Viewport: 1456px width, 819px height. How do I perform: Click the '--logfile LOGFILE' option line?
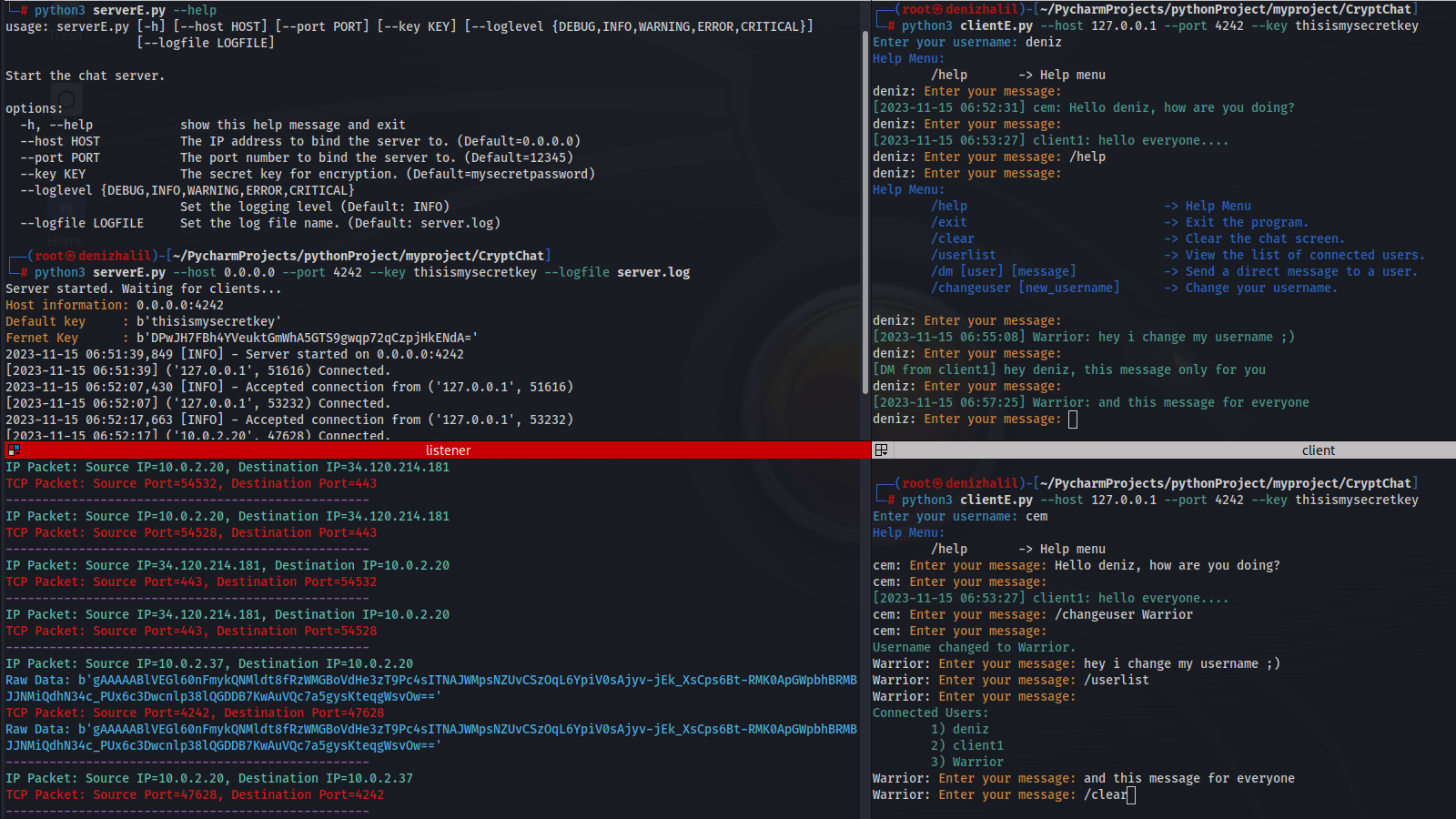click(x=260, y=224)
